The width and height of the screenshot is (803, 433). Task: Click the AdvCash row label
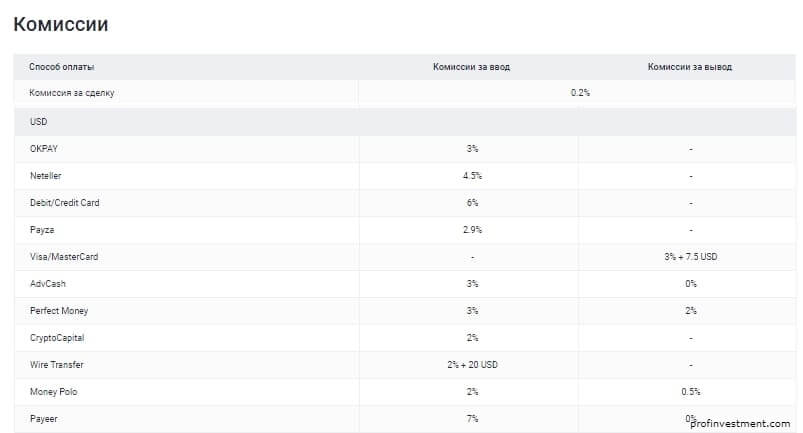pos(48,284)
